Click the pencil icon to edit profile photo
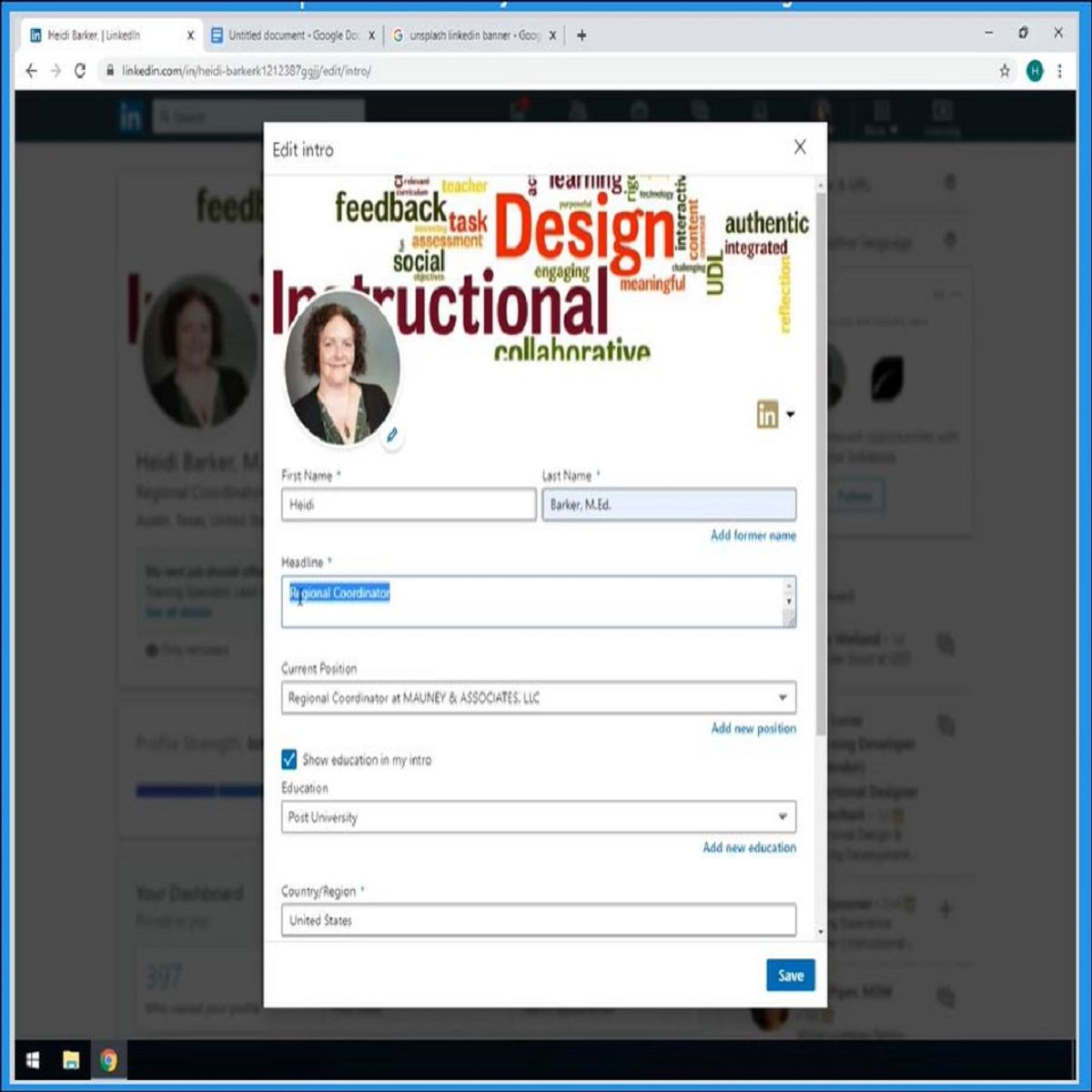This screenshot has height=1092, width=1092. tap(392, 436)
